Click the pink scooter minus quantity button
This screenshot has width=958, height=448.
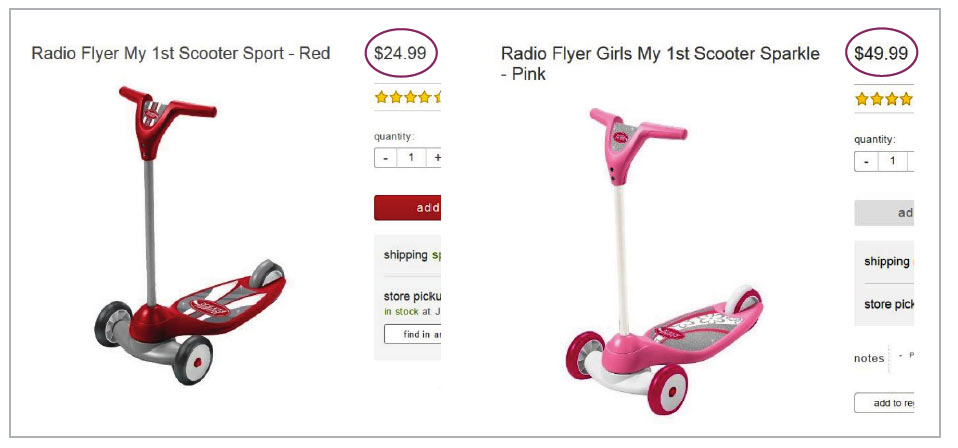pos(866,161)
